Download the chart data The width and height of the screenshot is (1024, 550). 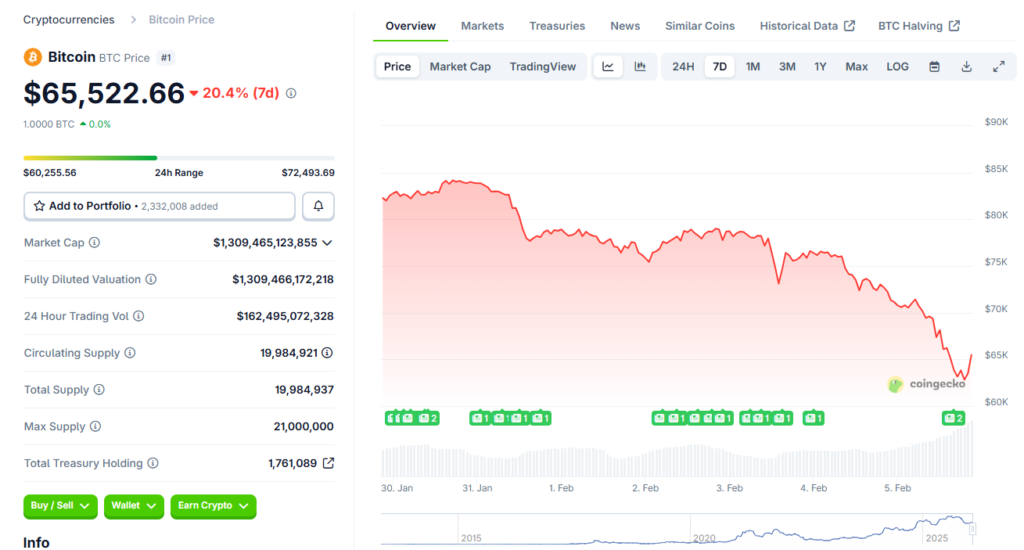click(x=966, y=67)
